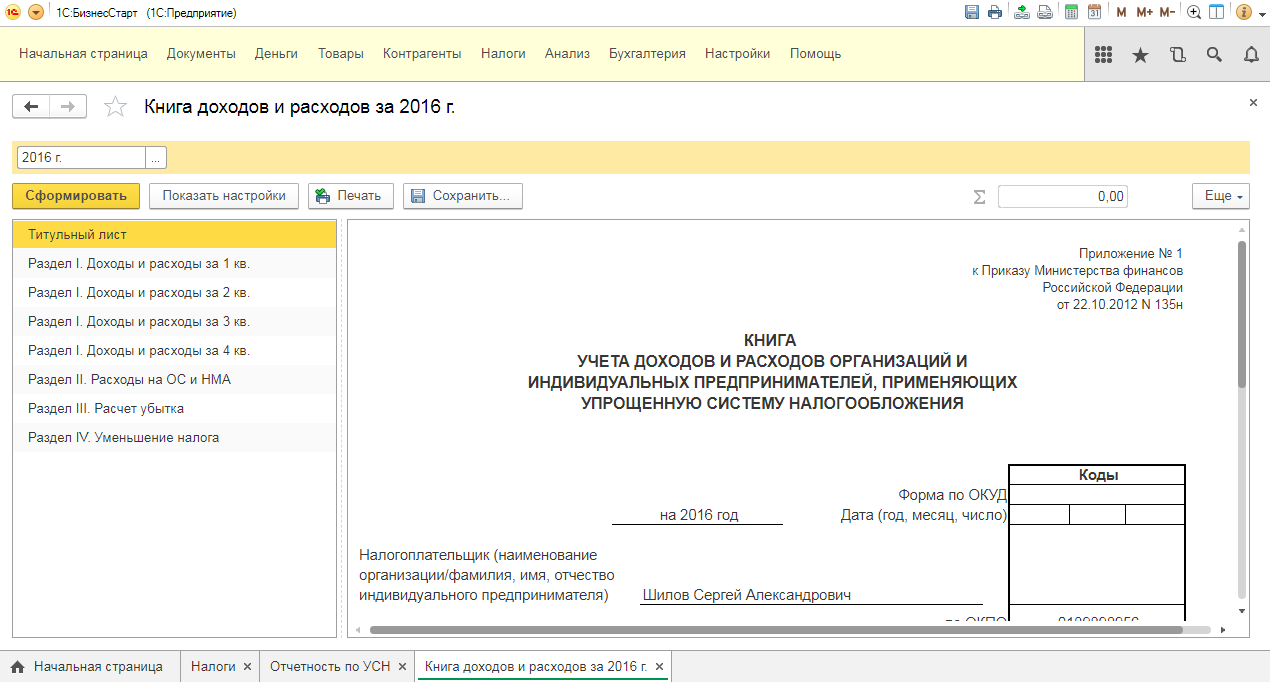This screenshot has height=682, width=1270.
Task: Open period picker ellipsis button
Action: point(156,158)
